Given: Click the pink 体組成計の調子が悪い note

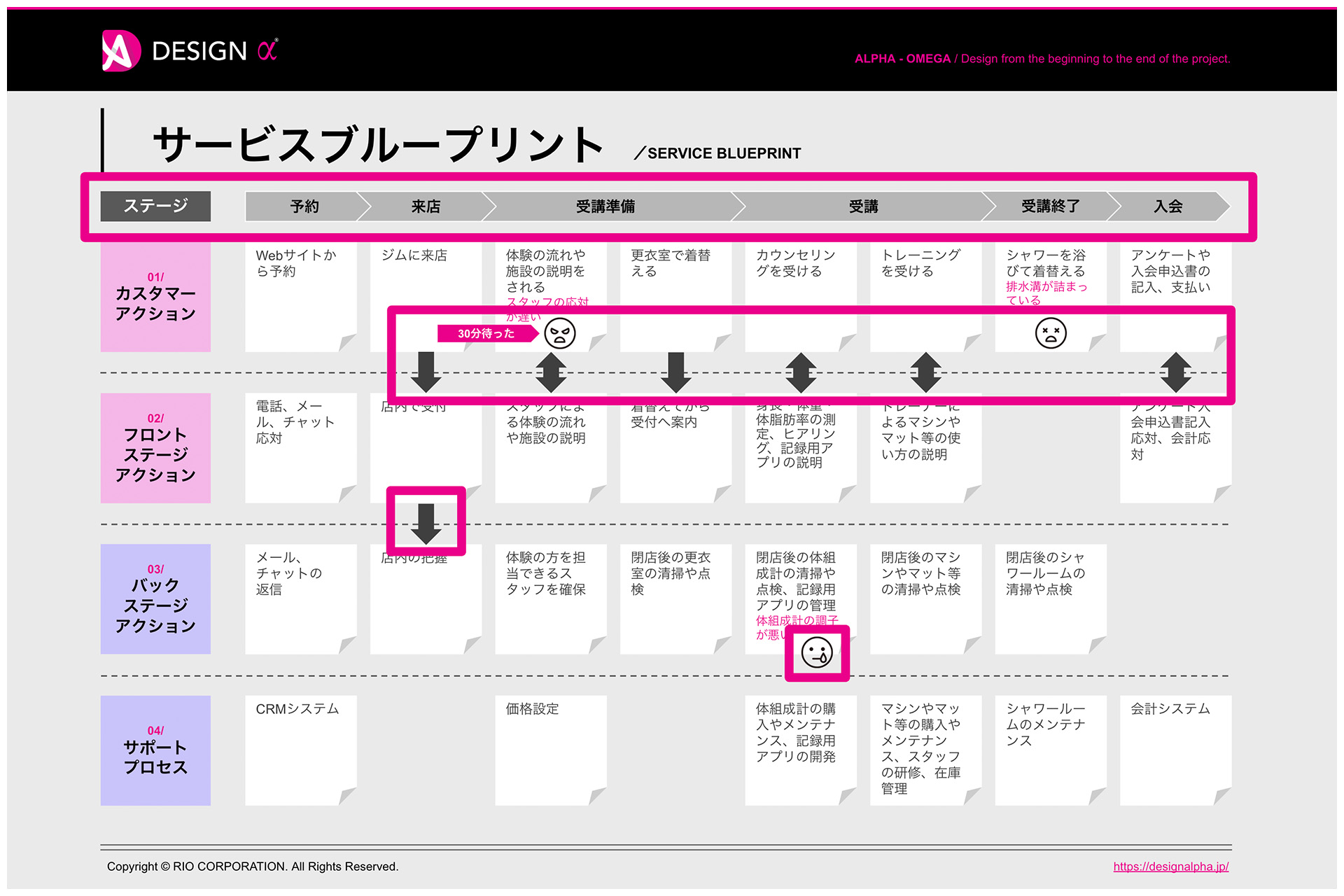Looking at the screenshot, I should [x=797, y=627].
